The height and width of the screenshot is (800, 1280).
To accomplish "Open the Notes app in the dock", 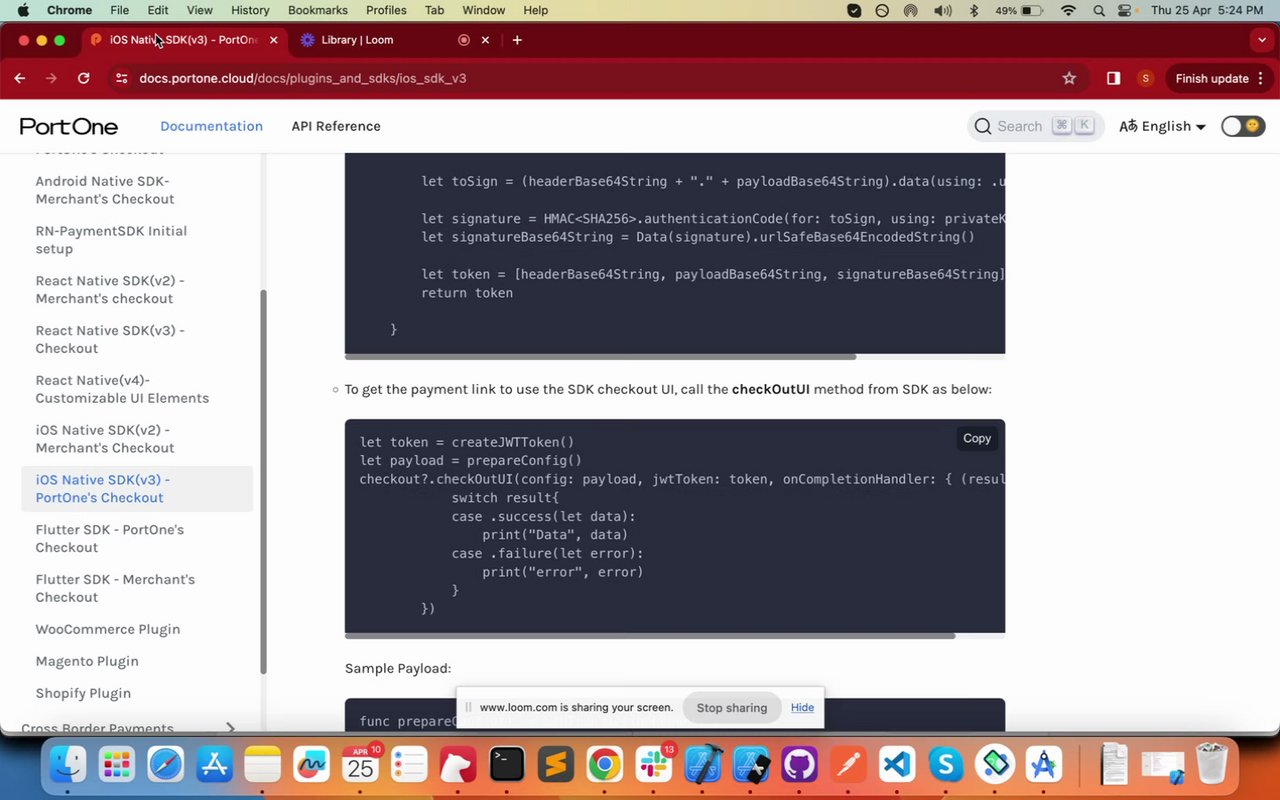I will tap(263, 766).
